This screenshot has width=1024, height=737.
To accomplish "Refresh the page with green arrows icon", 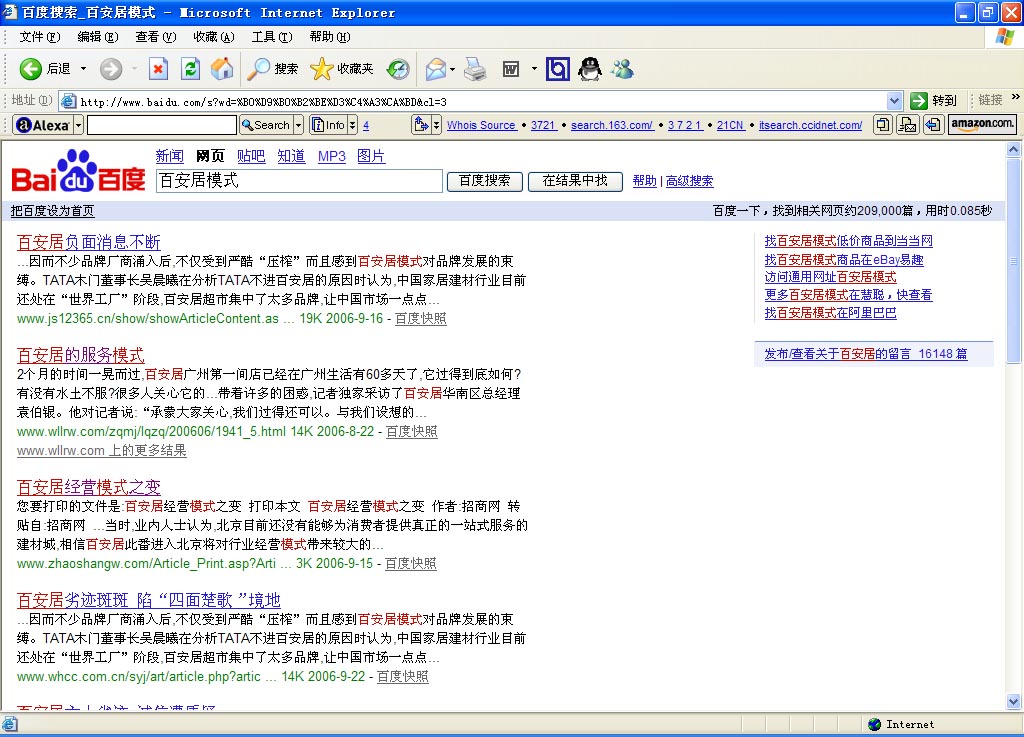I will (190, 69).
